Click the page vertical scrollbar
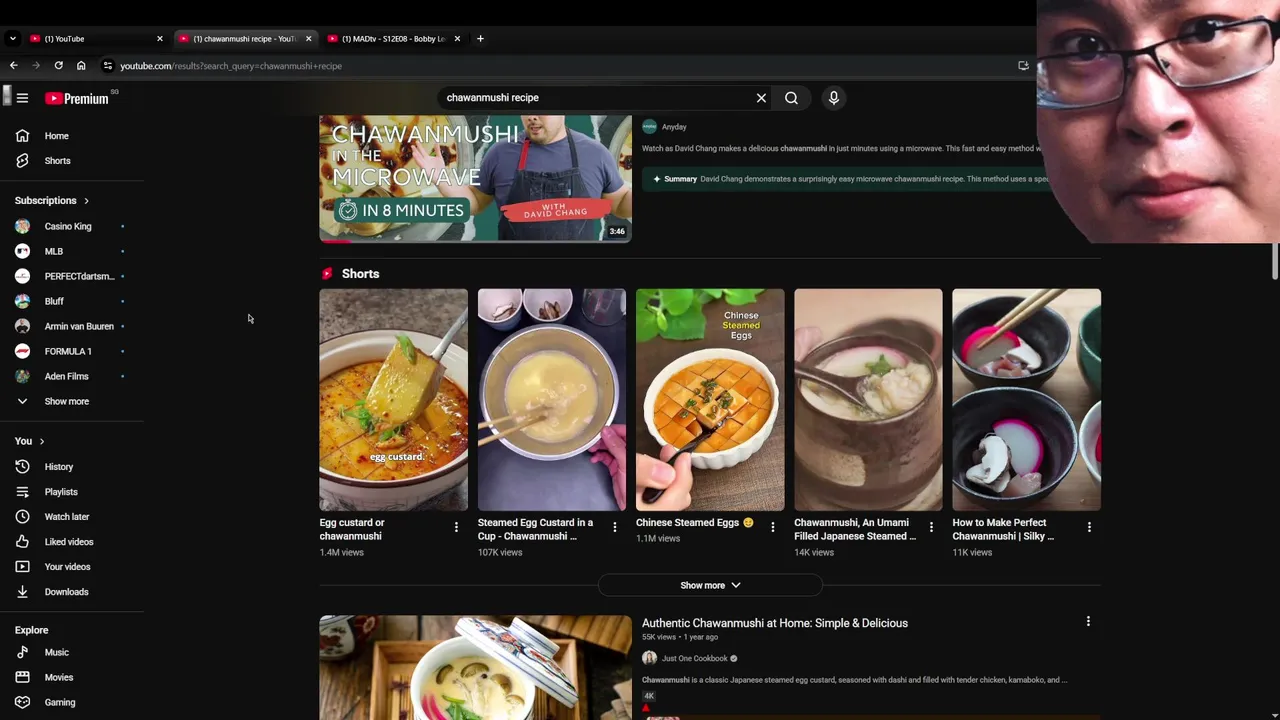 click(1274, 259)
